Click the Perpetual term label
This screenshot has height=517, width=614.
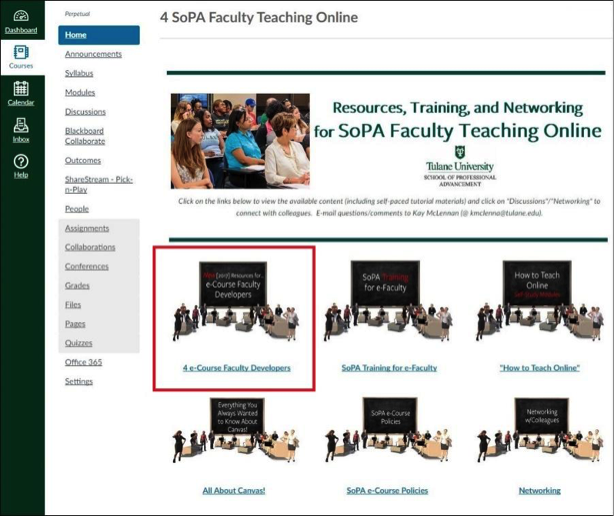coord(77,14)
